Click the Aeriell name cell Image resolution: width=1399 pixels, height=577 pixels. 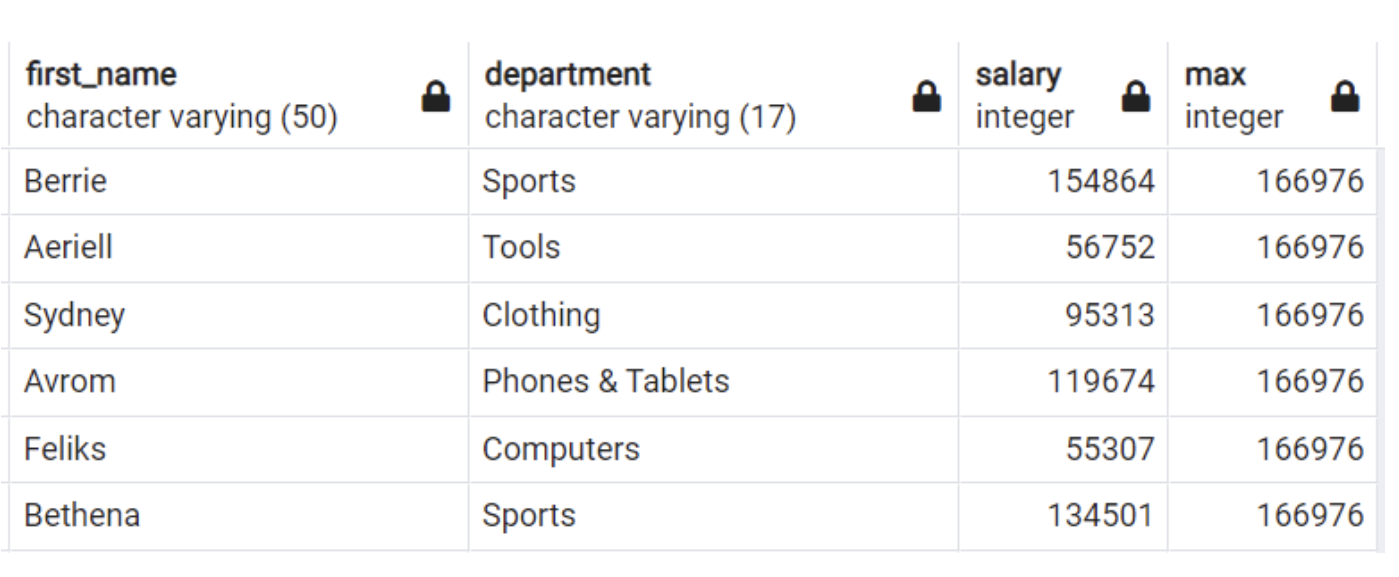[69, 247]
